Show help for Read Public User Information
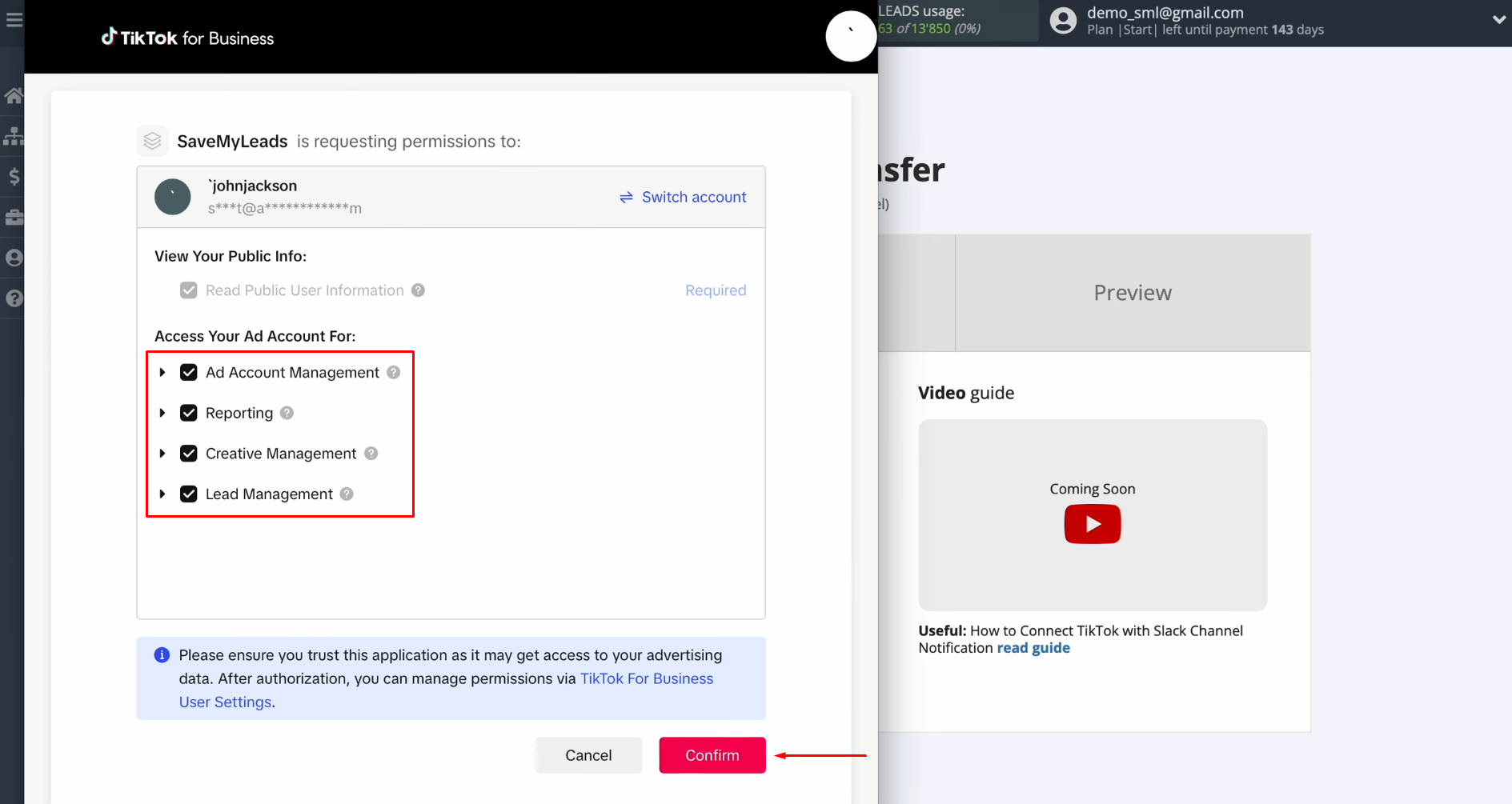This screenshot has width=1512, height=804. pos(418,290)
